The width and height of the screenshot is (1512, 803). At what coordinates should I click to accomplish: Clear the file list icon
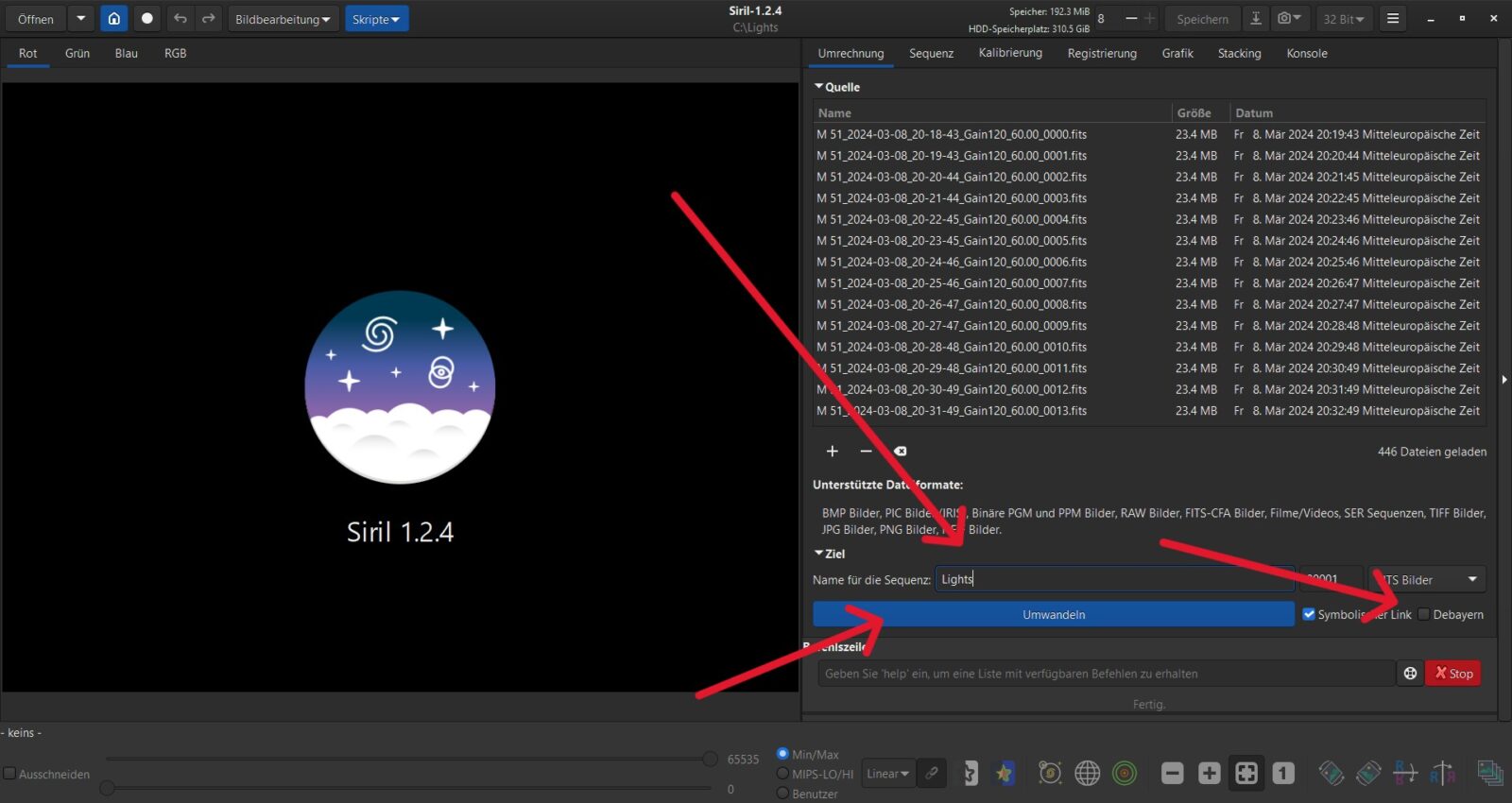click(901, 452)
